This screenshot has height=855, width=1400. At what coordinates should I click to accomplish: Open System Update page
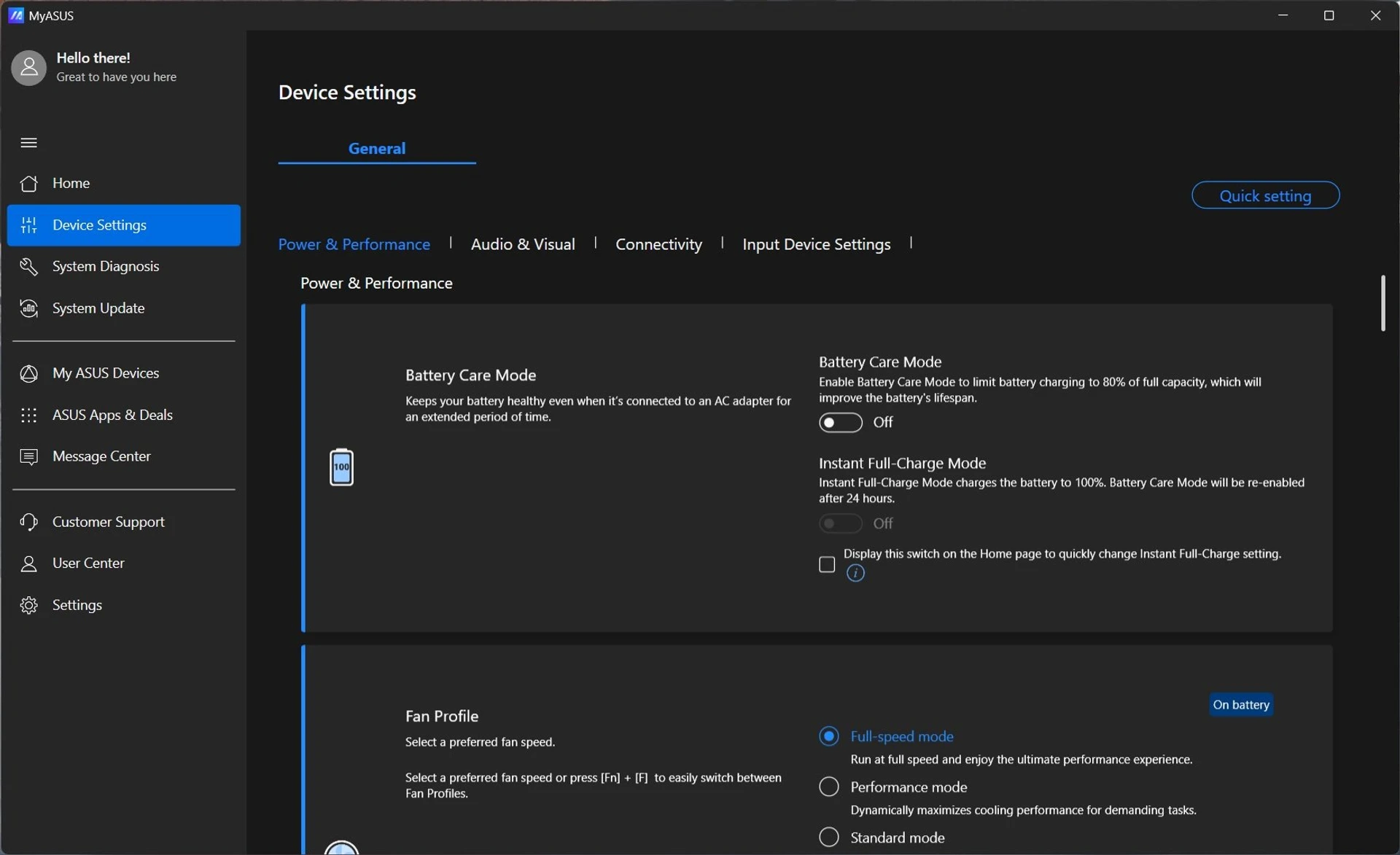(124, 308)
